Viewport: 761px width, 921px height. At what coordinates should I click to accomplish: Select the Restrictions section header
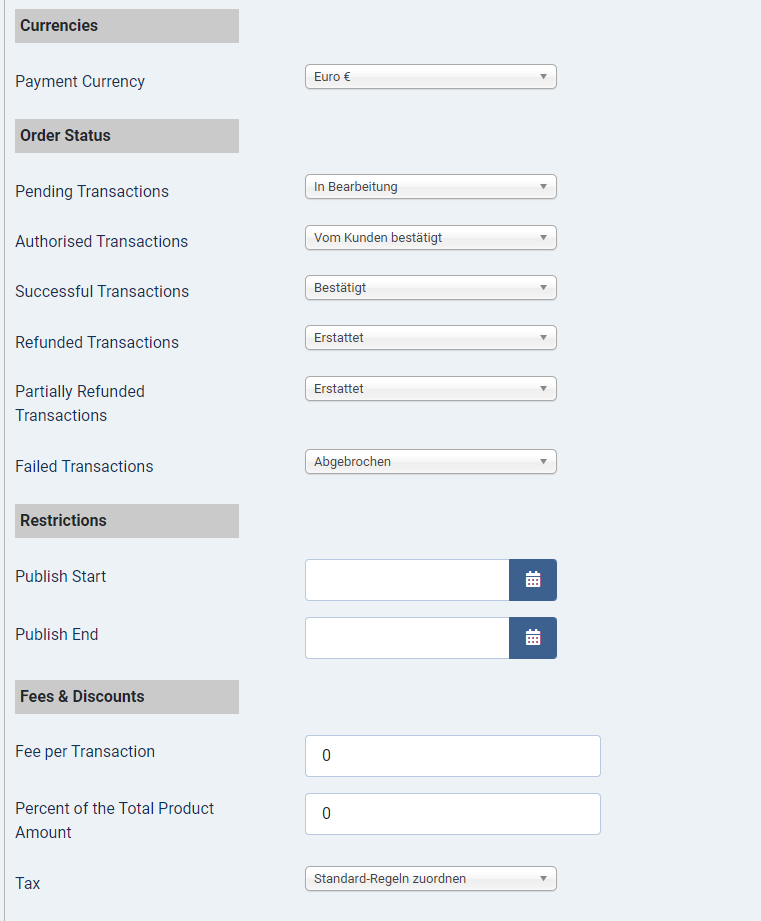point(127,521)
